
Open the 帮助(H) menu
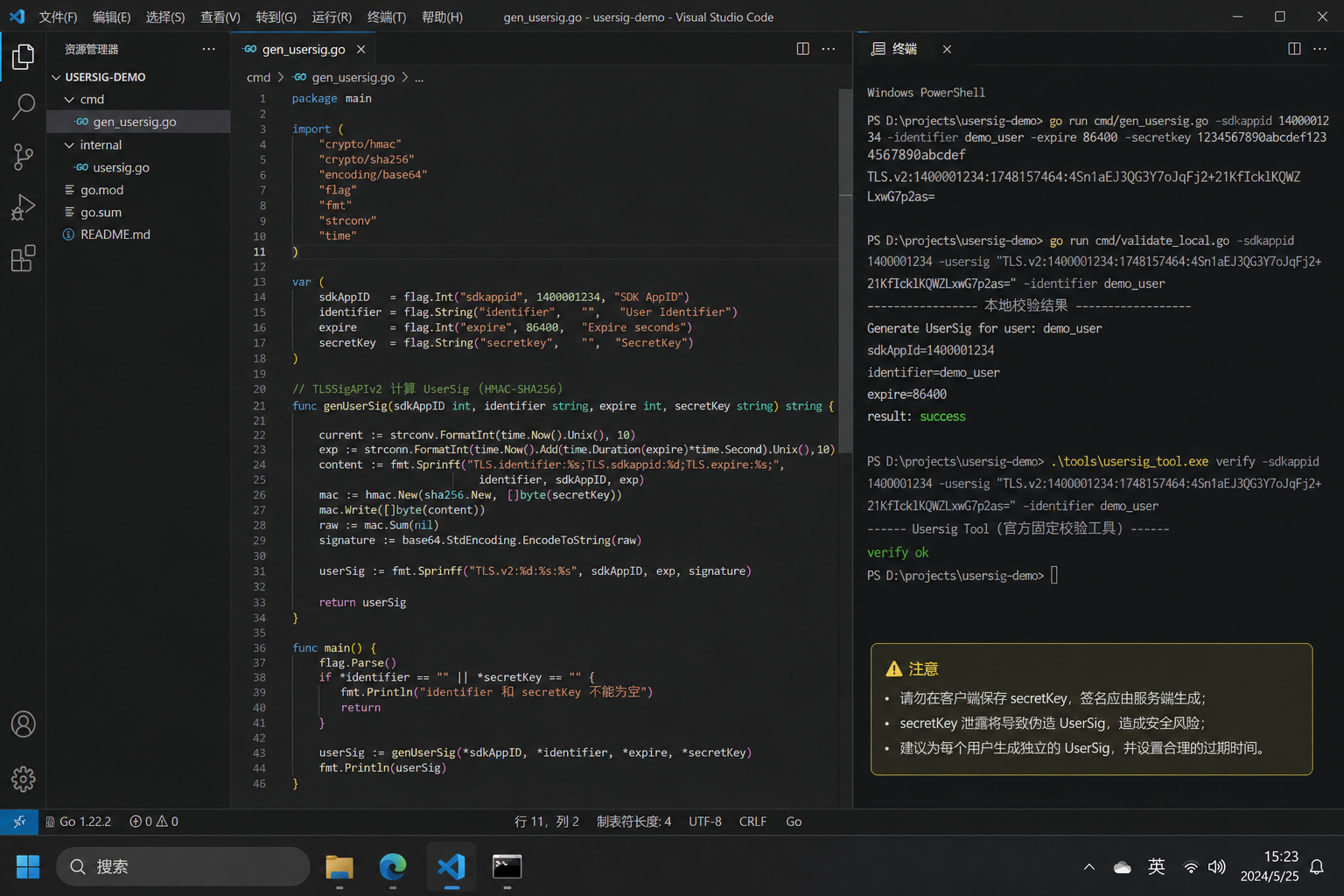[x=442, y=17]
